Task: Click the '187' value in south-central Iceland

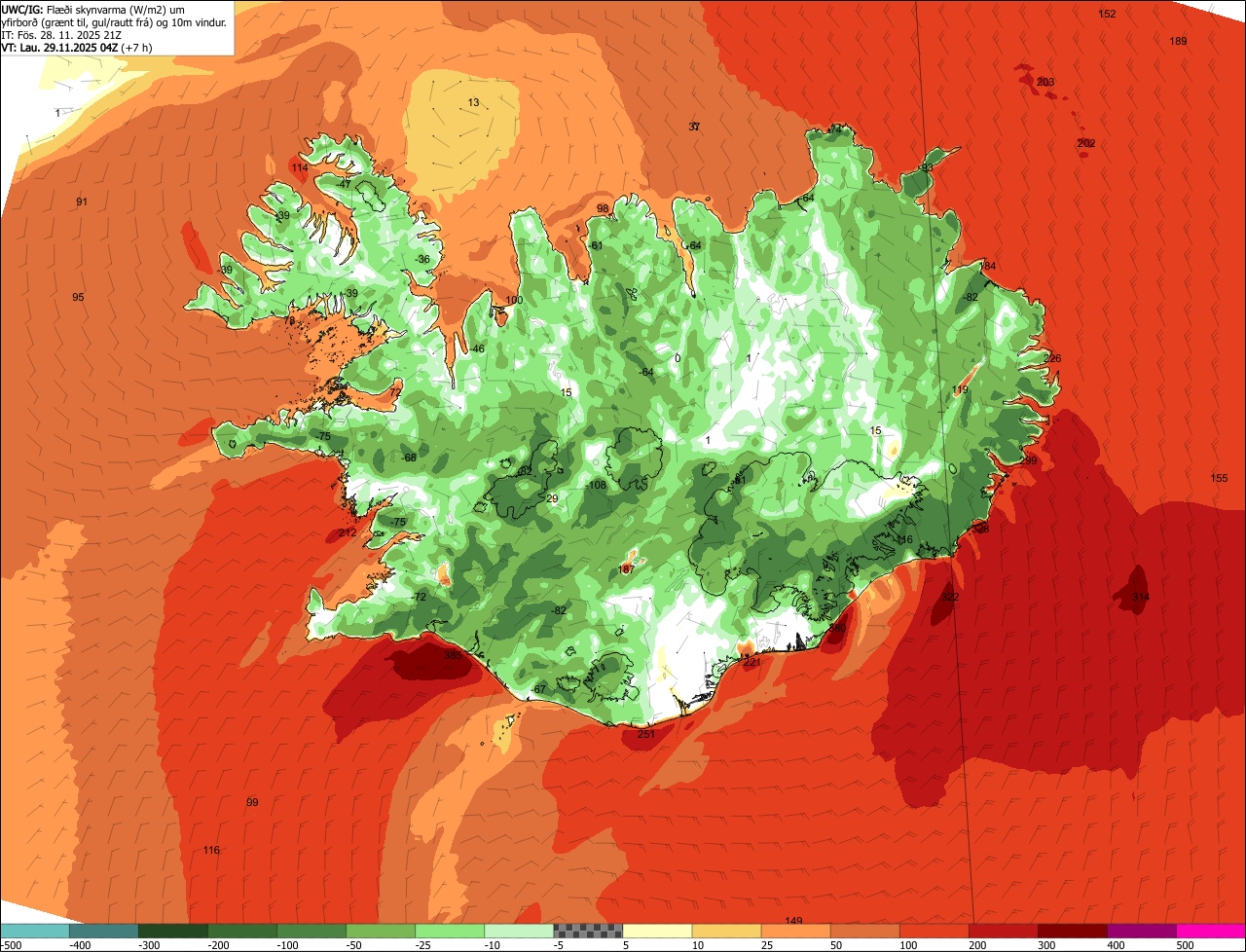Action: click(627, 568)
